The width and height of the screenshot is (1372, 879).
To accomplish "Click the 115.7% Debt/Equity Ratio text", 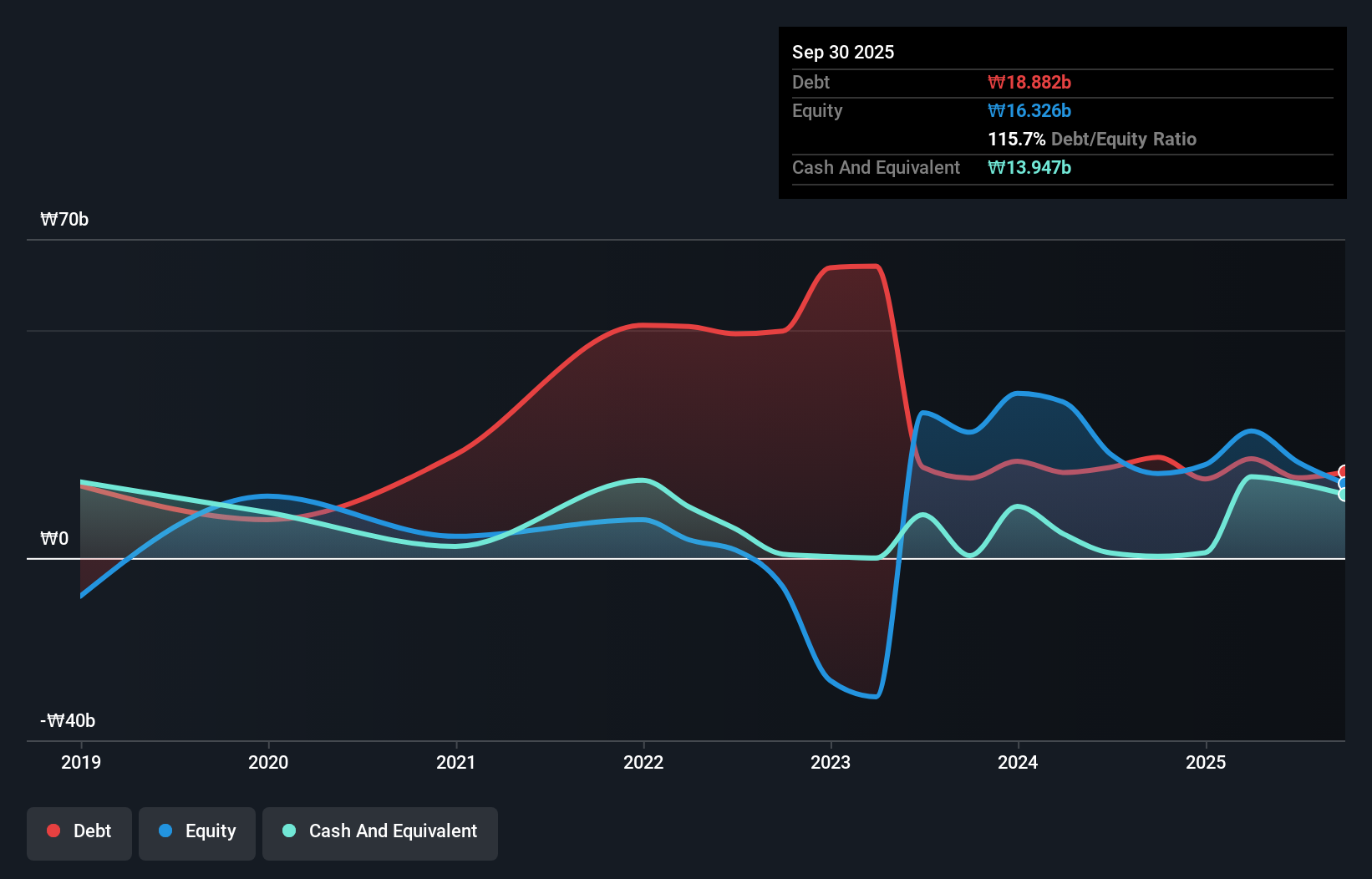I will tap(1092, 139).
